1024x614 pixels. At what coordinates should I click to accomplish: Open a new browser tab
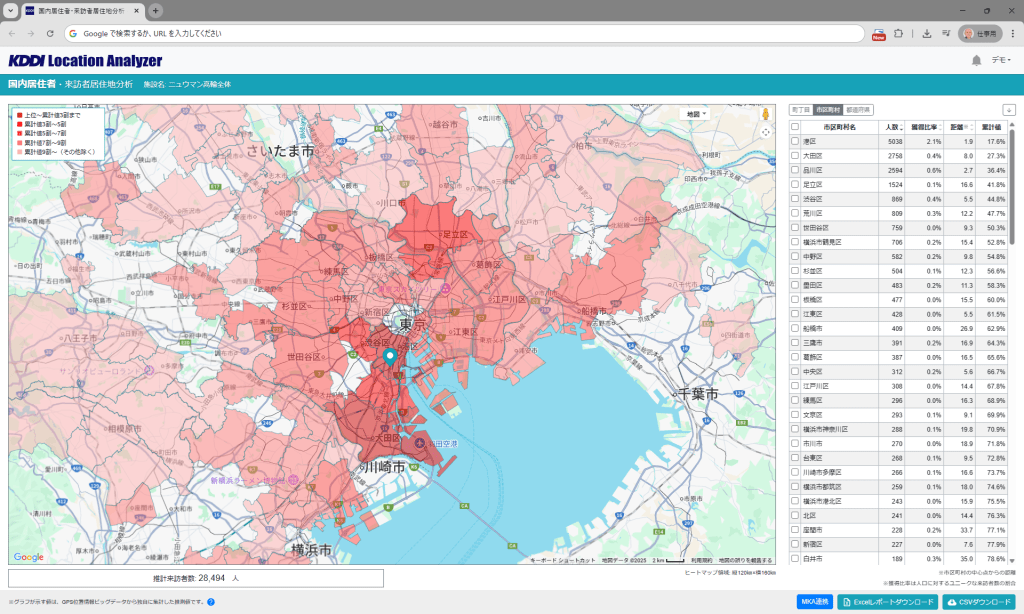(x=155, y=10)
